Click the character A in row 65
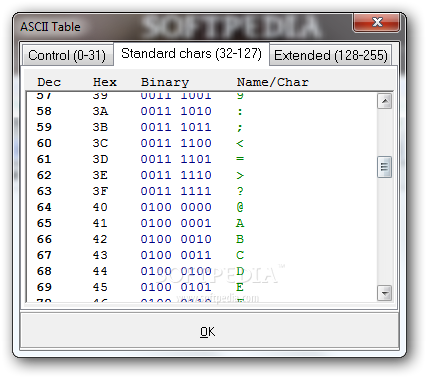427x378 pixels. [x=240, y=223]
